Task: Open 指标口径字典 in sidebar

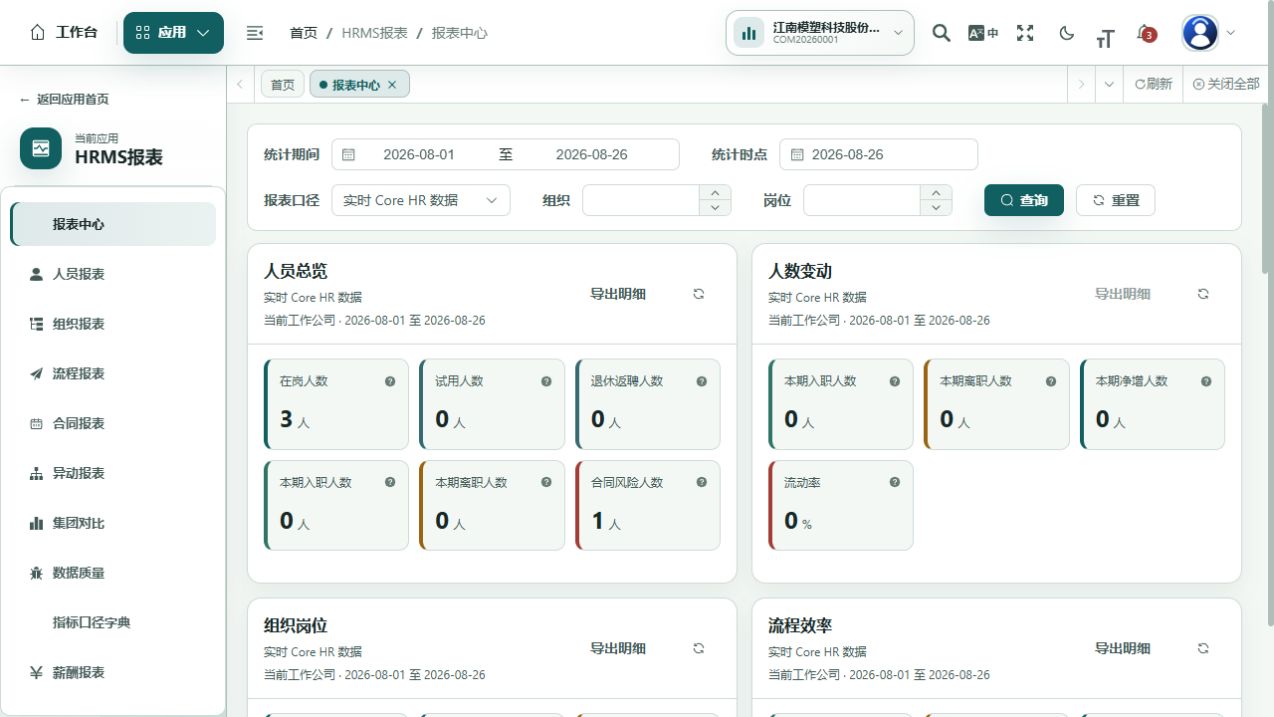Action: tap(113, 622)
